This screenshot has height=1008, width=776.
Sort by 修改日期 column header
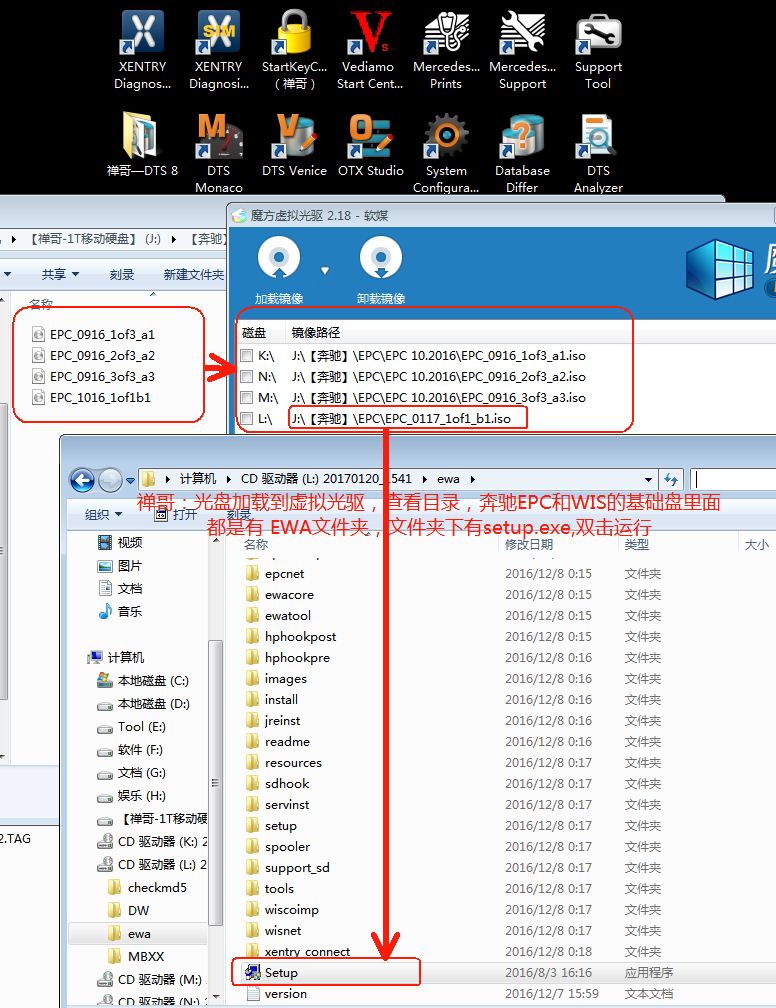(528, 544)
